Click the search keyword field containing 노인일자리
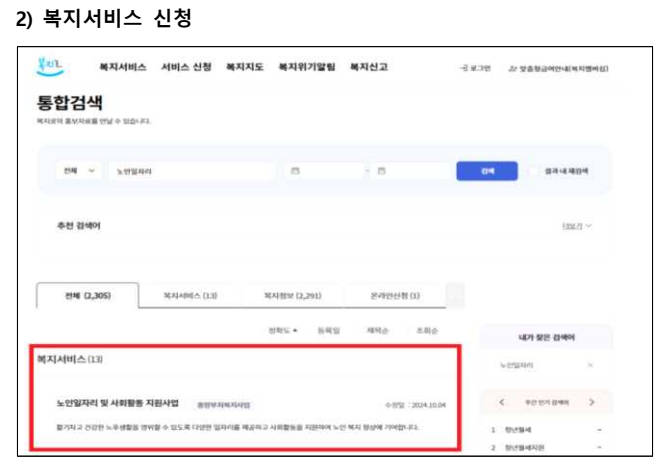Screen dimensions: 668x466 pos(191,171)
